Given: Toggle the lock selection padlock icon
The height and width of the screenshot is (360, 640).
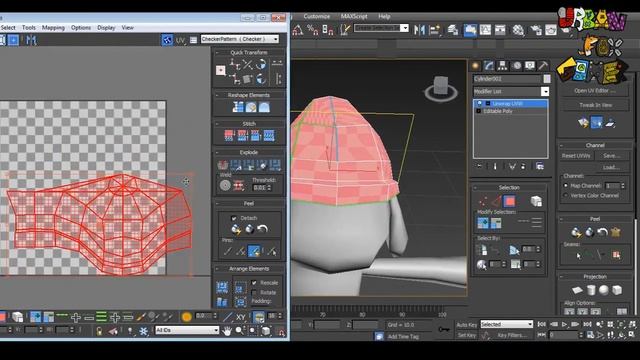Looking at the screenshot, I should pos(99,331).
